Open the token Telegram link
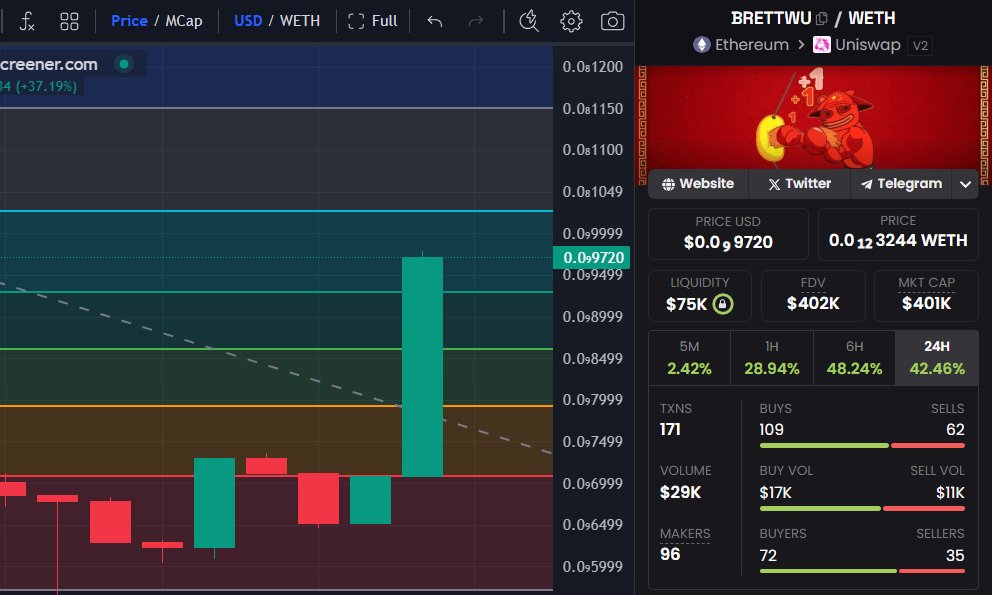This screenshot has height=595, width=992. (x=901, y=184)
